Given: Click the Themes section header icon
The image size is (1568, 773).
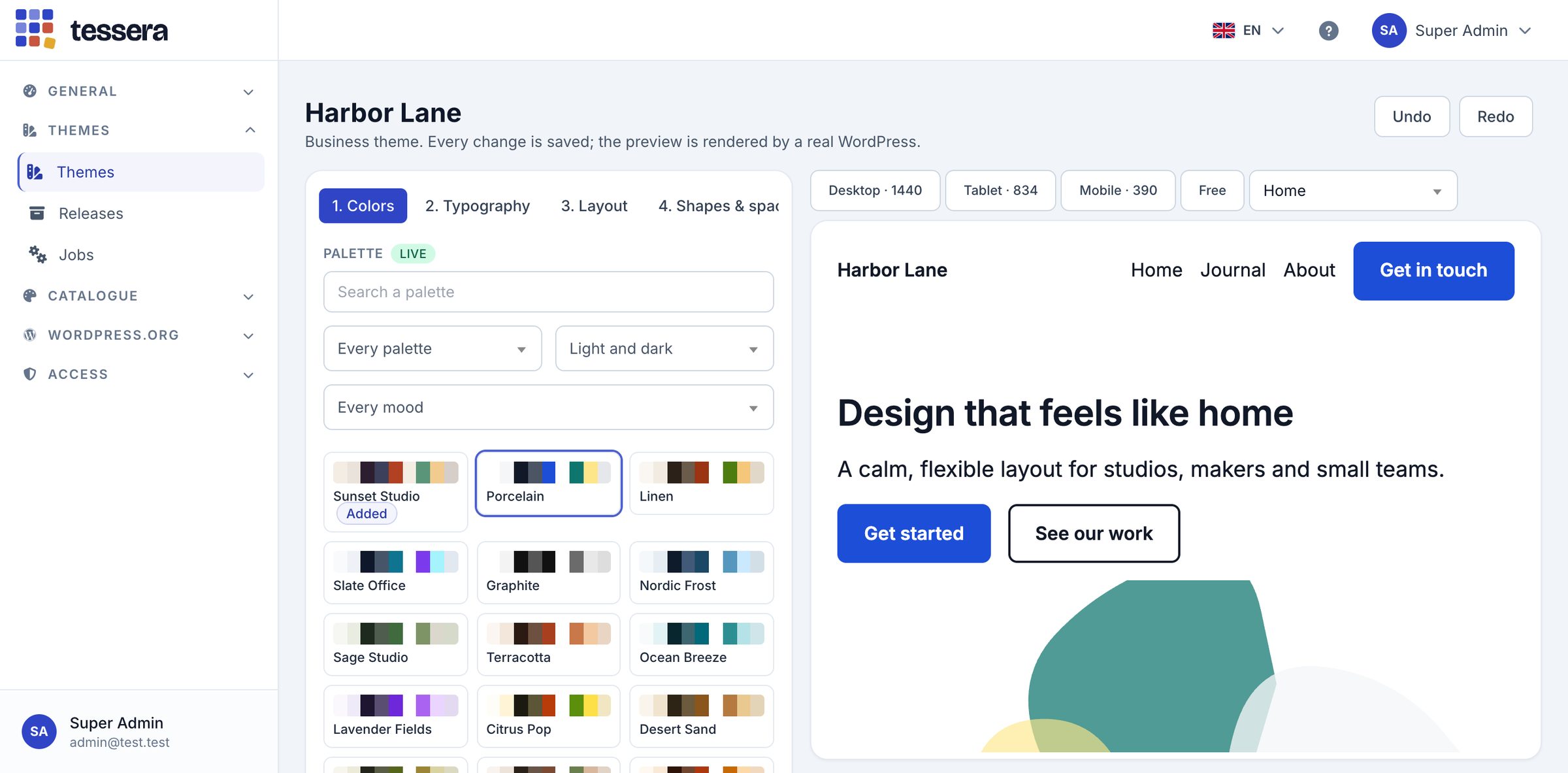Looking at the screenshot, I should pos(29,130).
